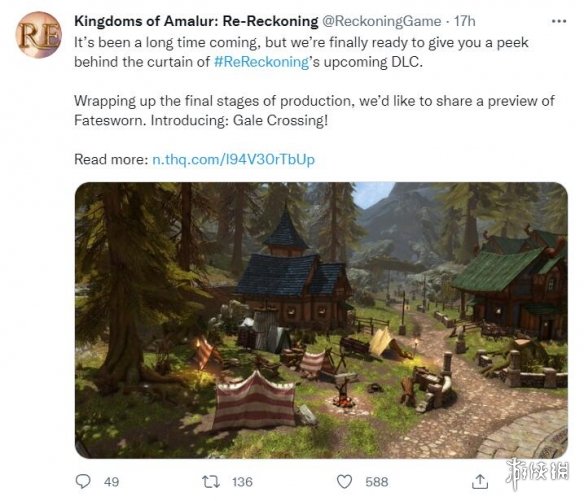Click the like count 588
This screenshot has width=584, height=501.
(377, 482)
